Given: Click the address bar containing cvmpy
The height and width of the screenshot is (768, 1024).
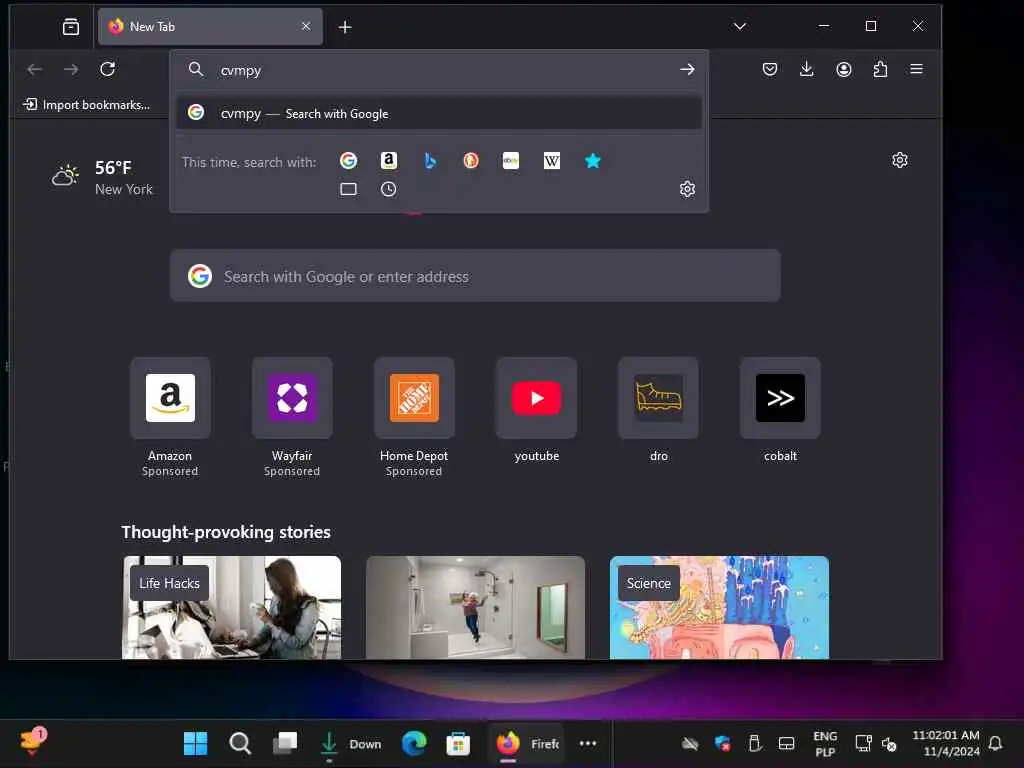Looking at the screenshot, I should [439, 70].
